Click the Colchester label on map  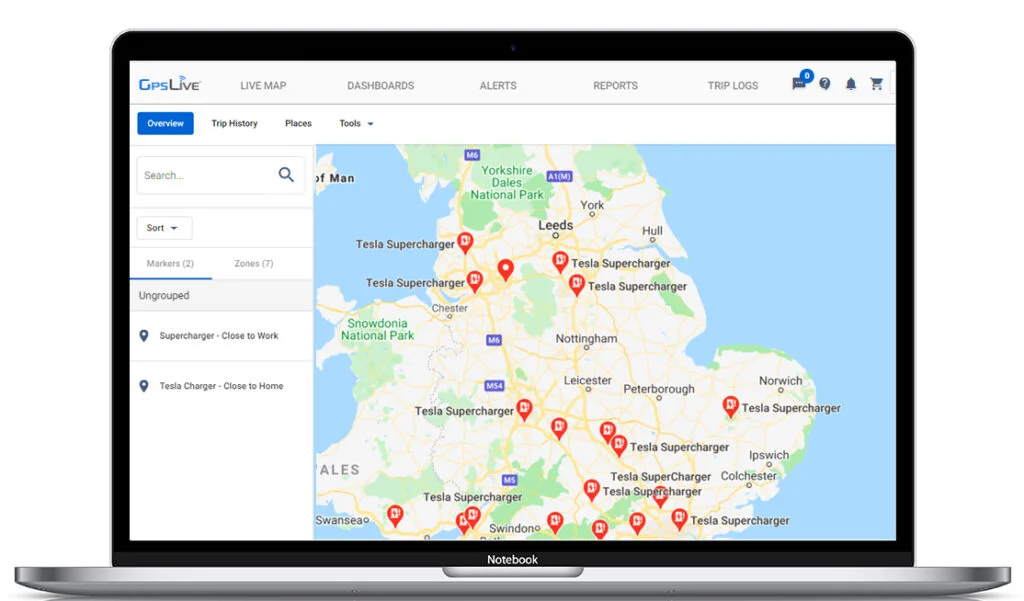(x=749, y=476)
